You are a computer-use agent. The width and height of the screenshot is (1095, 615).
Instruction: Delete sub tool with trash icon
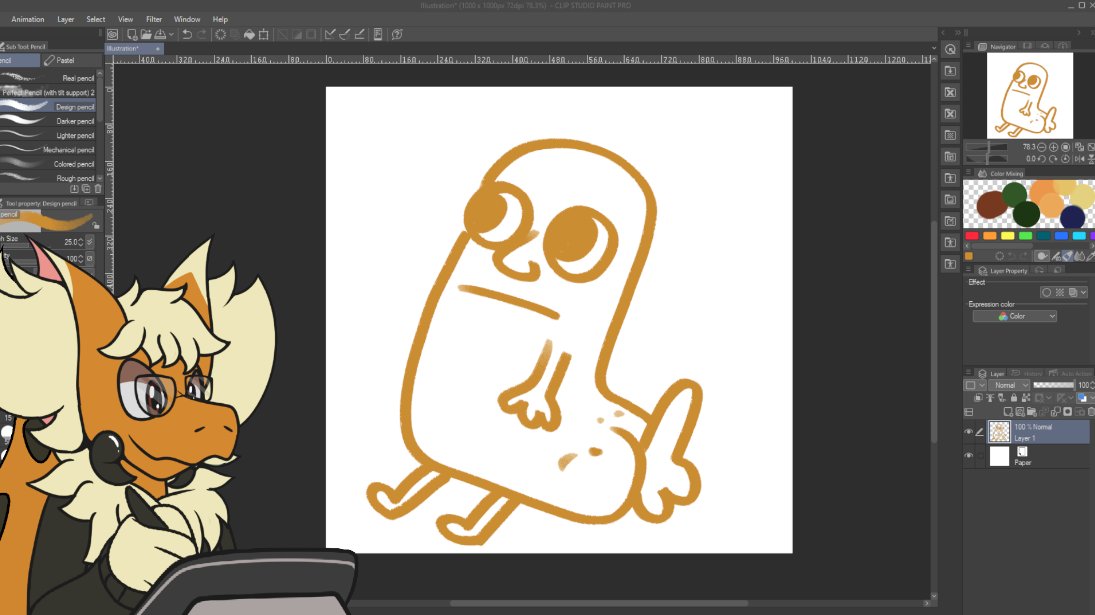click(x=98, y=189)
